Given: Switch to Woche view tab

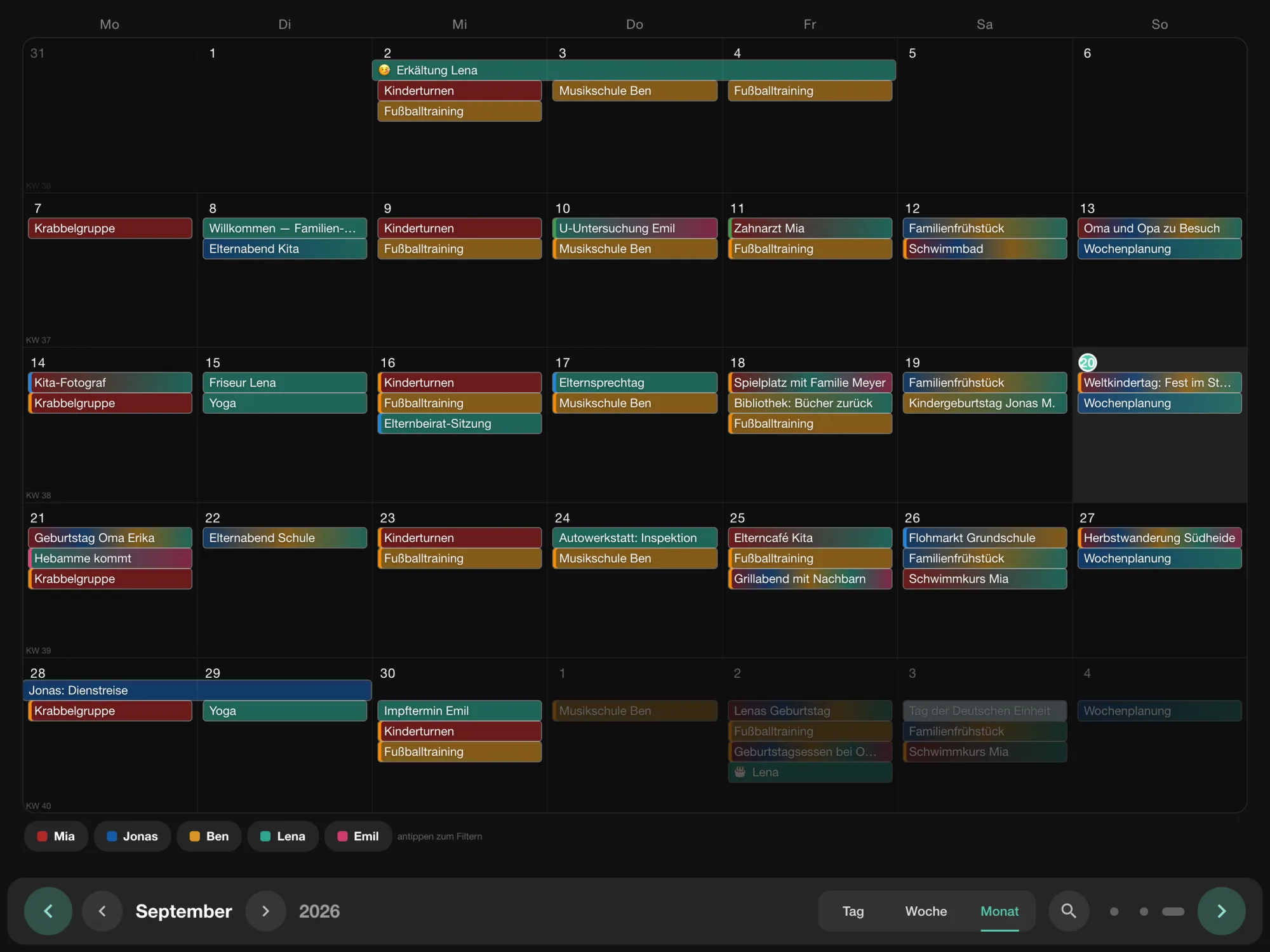Looking at the screenshot, I should [926, 911].
